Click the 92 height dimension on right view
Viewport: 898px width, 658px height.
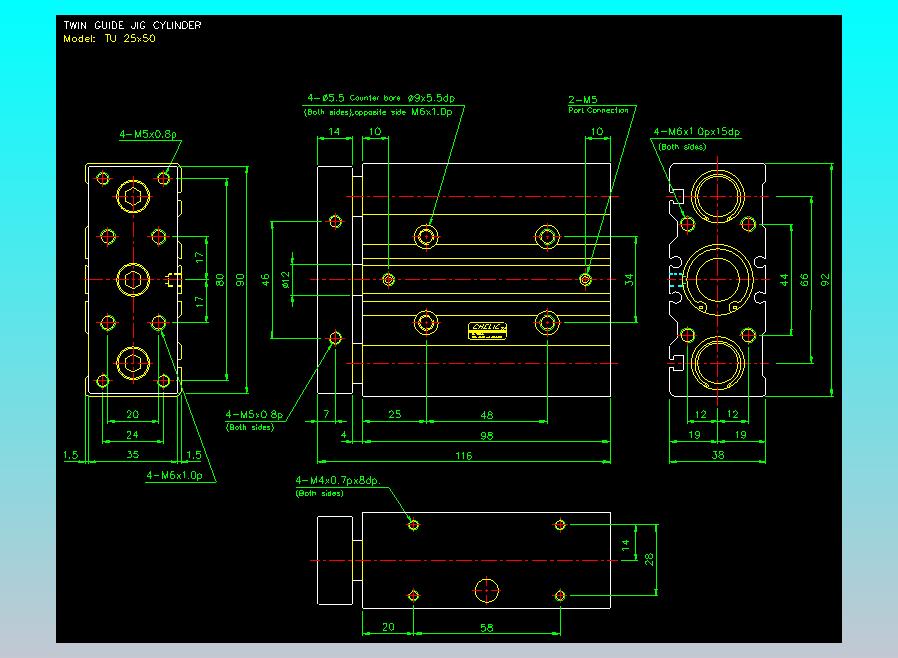[x=825, y=281]
